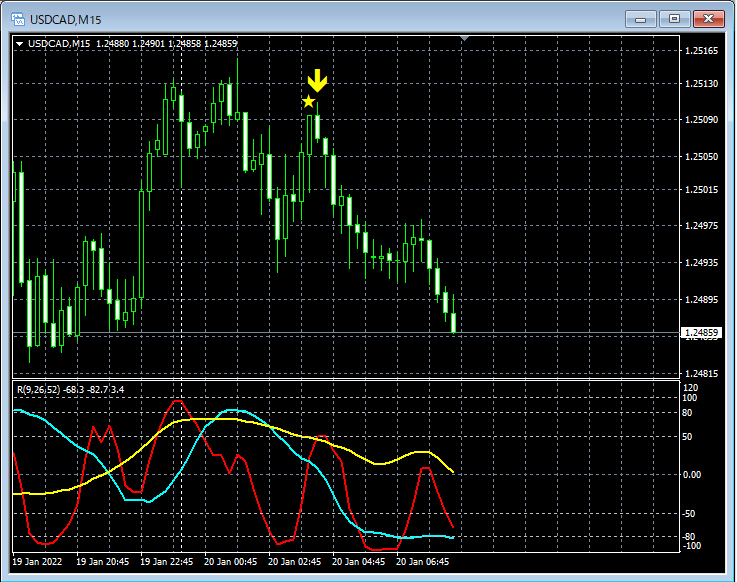Select the red indicator line at its last point
Viewport: 737px width, 582px height.
453,527
